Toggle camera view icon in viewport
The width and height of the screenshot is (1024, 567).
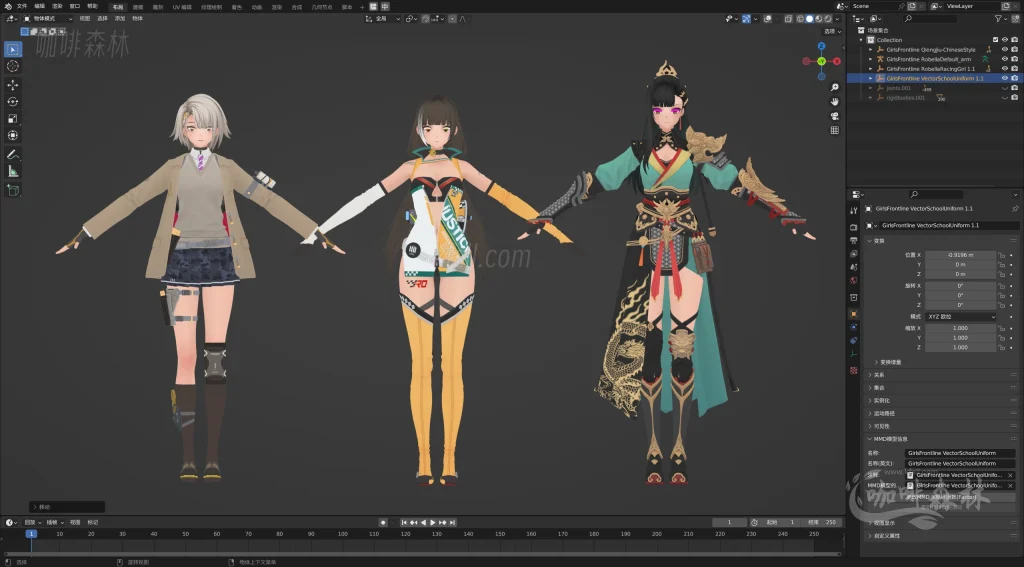pos(835,116)
